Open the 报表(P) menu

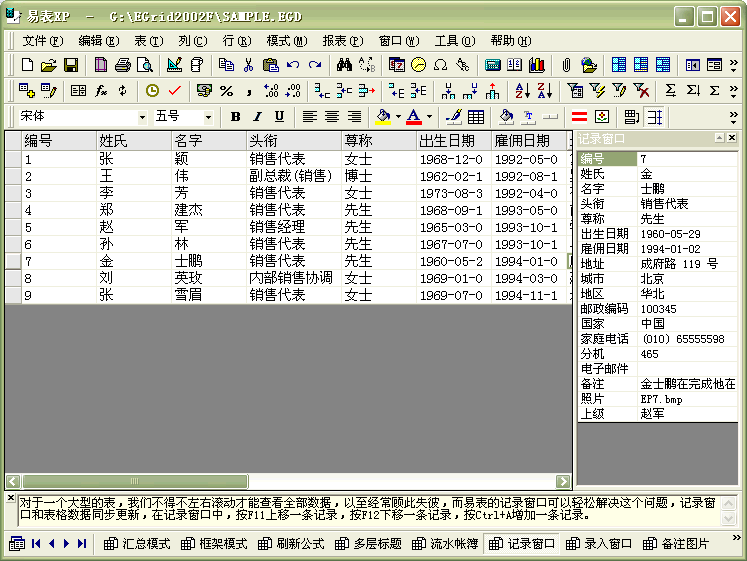tap(343, 41)
